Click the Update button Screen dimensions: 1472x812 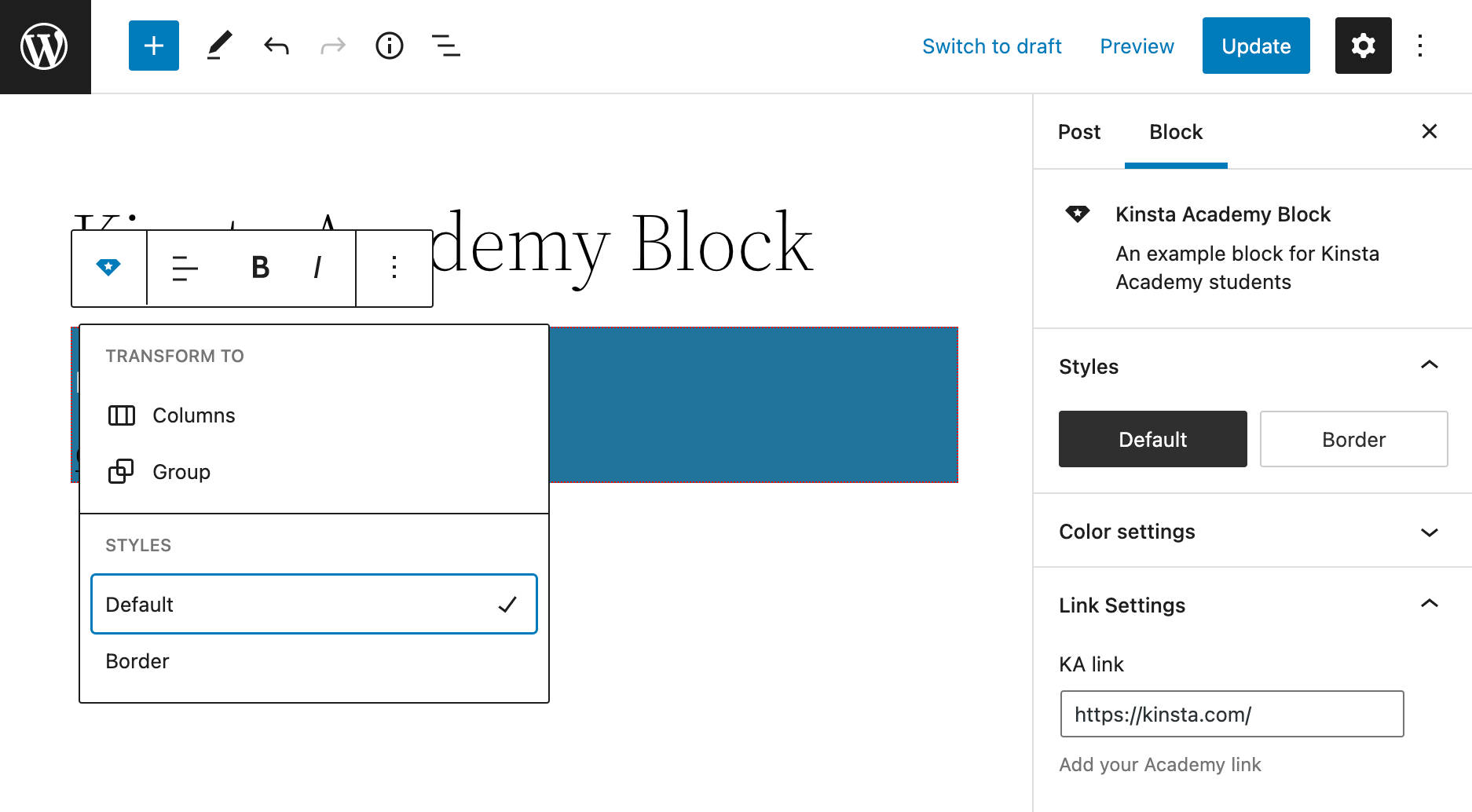click(x=1255, y=46)
